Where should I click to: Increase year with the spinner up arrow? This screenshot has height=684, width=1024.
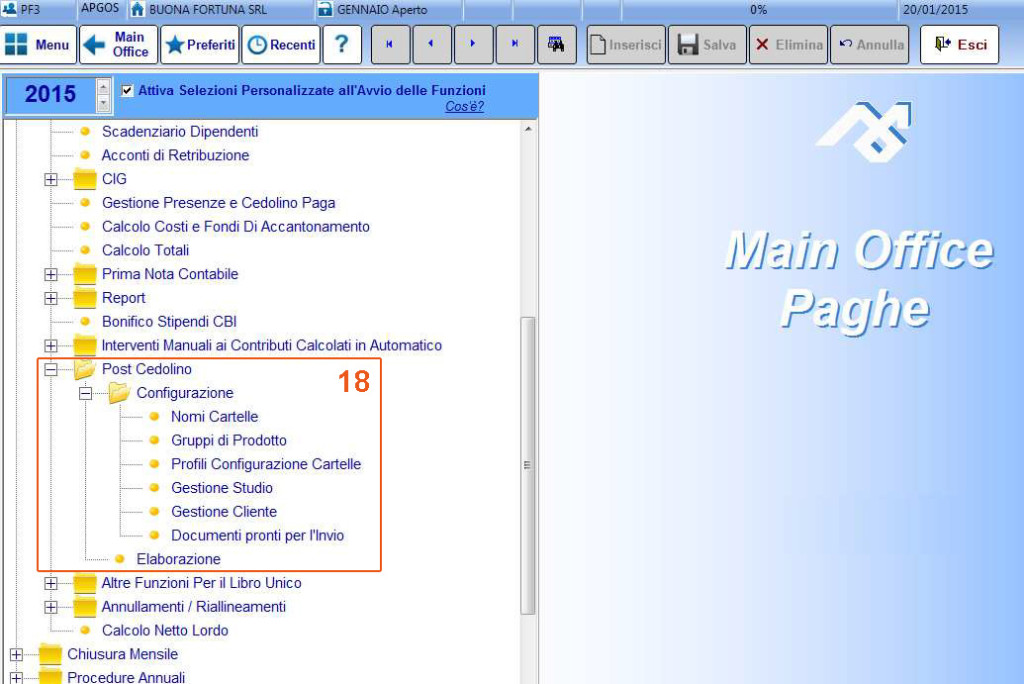103,87
